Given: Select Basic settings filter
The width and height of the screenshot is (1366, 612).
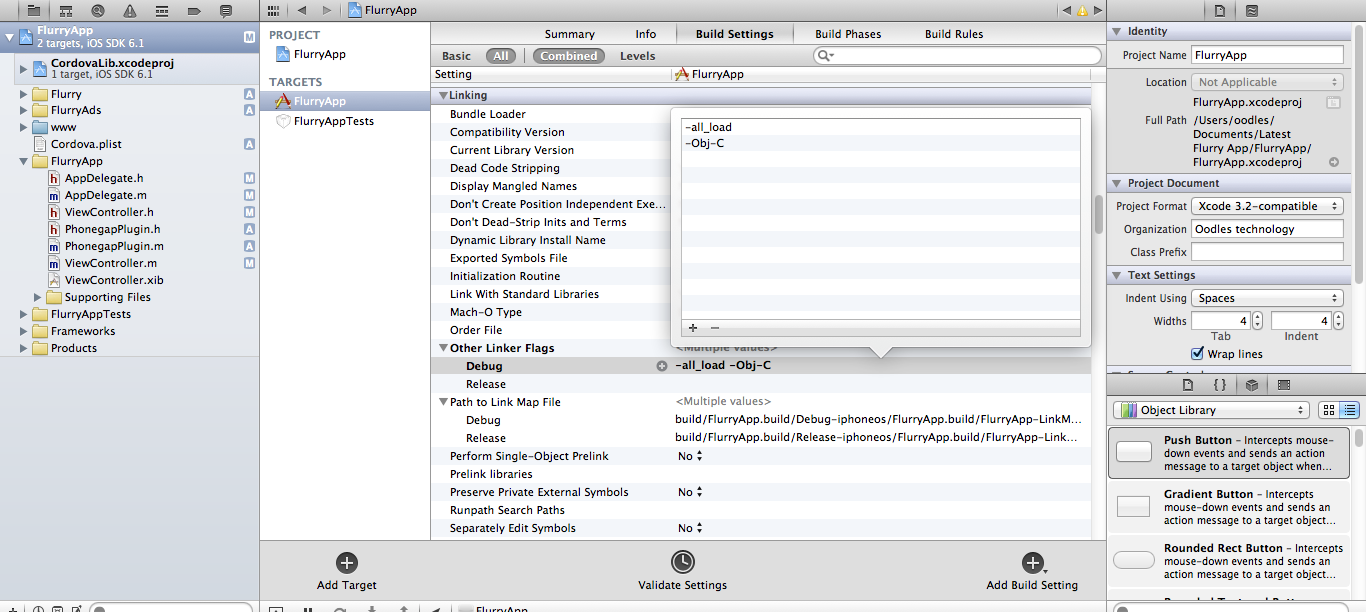Looking at the screenshot, I should coord(456,56).
